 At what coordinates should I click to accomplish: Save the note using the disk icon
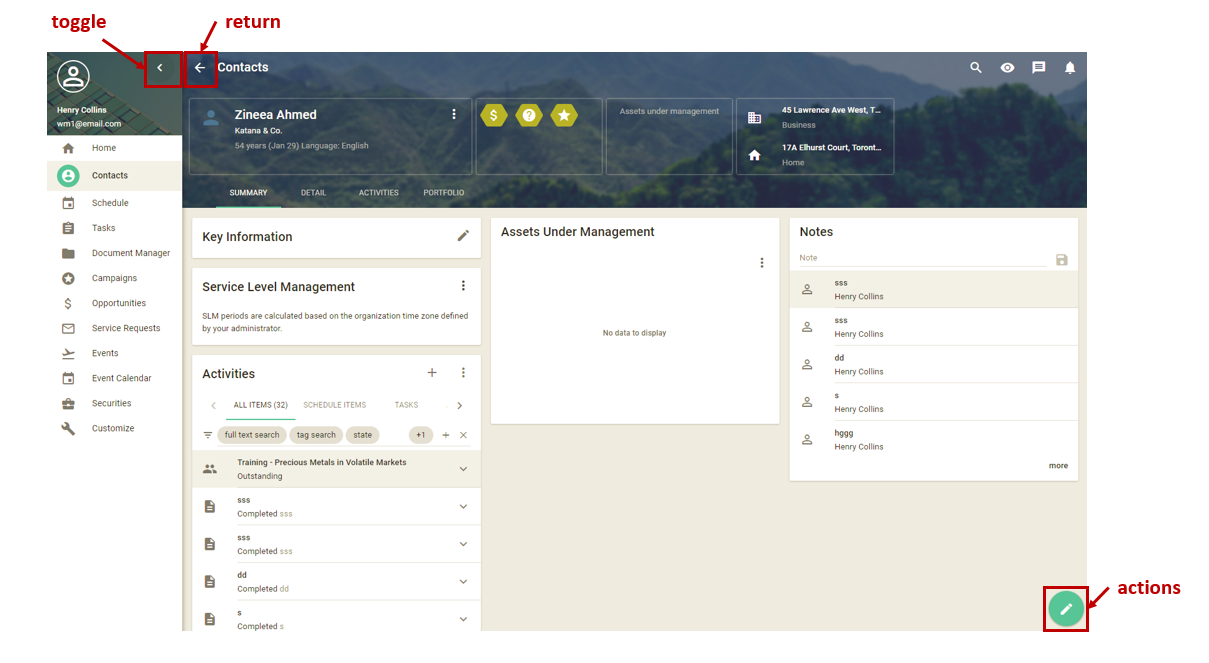pyautogui.click(x=1061, y=258)
